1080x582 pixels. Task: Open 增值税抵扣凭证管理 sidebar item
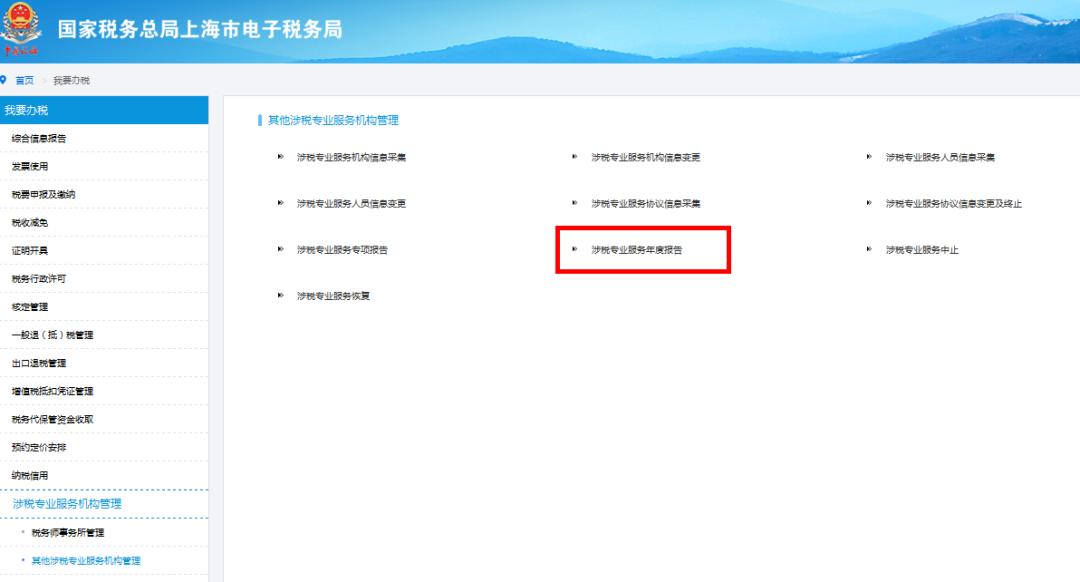pyautogui.click(x=52, y=391)
